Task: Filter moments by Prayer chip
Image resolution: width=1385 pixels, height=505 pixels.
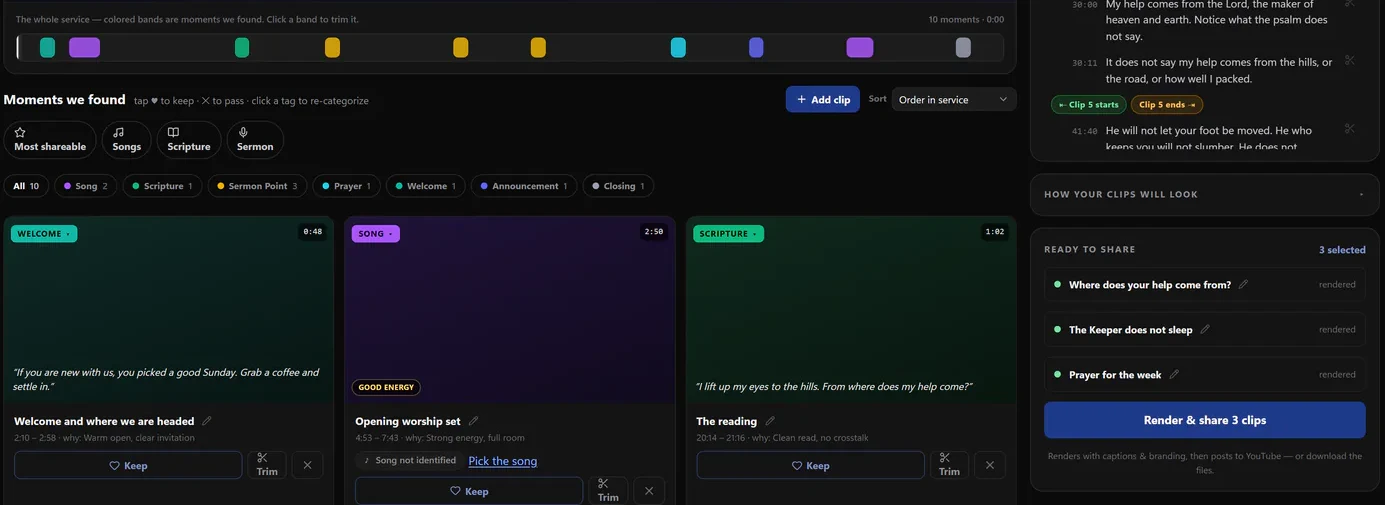Action: click(347, 186)
